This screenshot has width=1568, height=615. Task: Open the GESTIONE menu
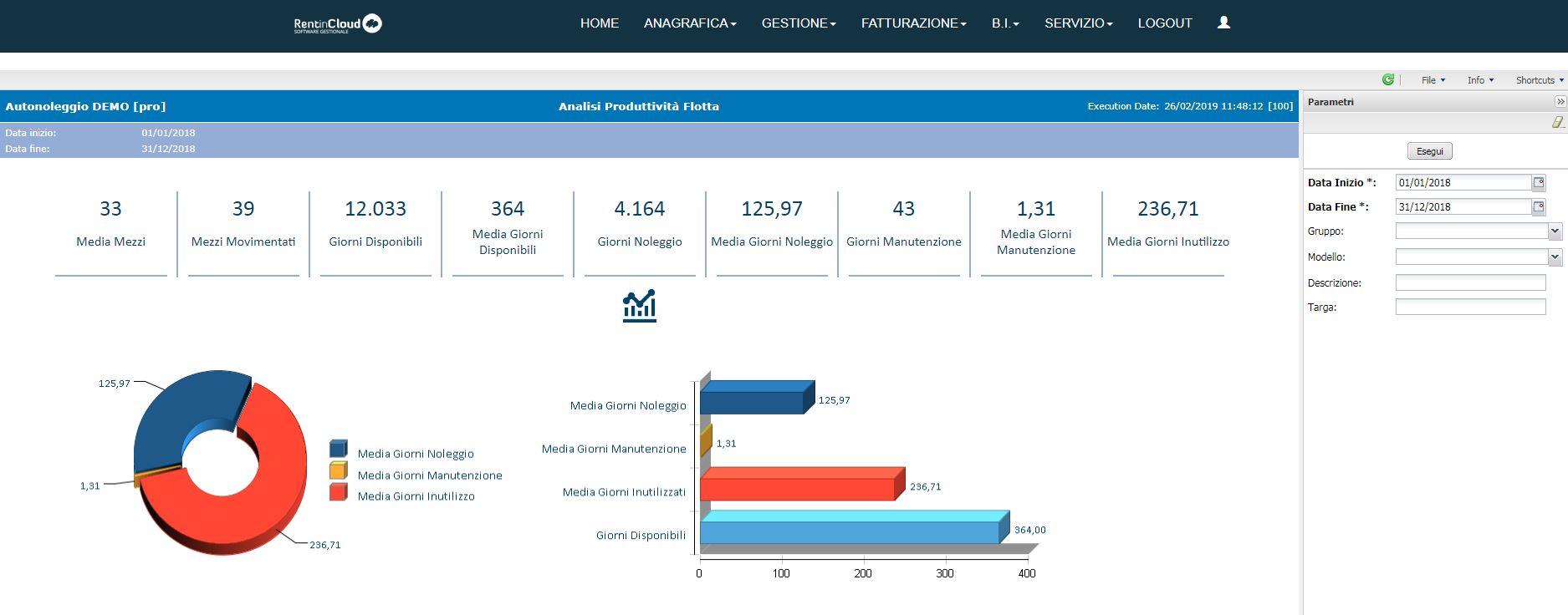(799, 23)
